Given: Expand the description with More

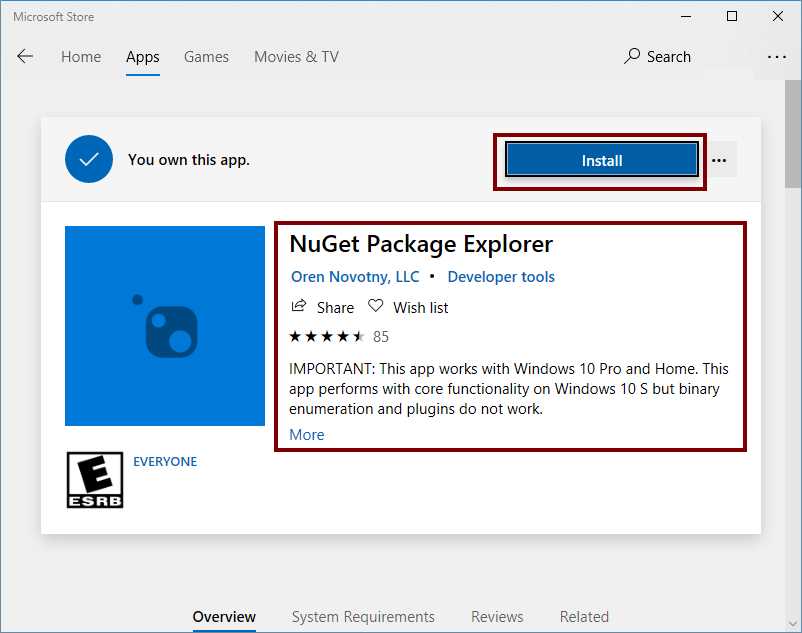Looking at the screenshot, I should tap(306, 434).
